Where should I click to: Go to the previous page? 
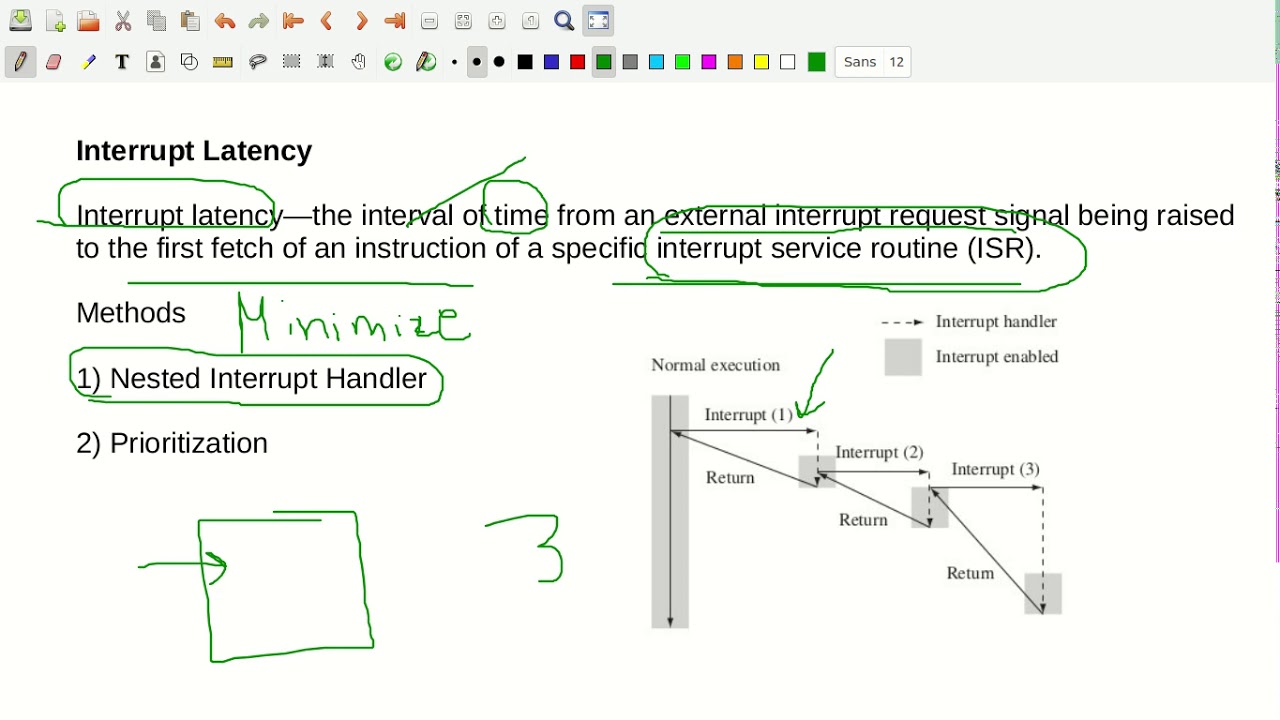tap(327, 21)
